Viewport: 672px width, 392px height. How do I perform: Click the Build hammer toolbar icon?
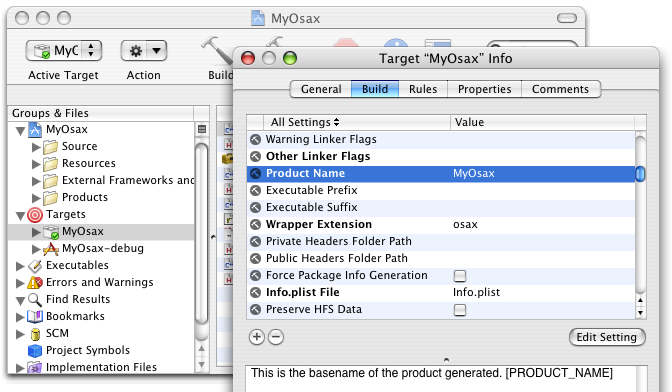pyautogui.click(x=217, y=51)
